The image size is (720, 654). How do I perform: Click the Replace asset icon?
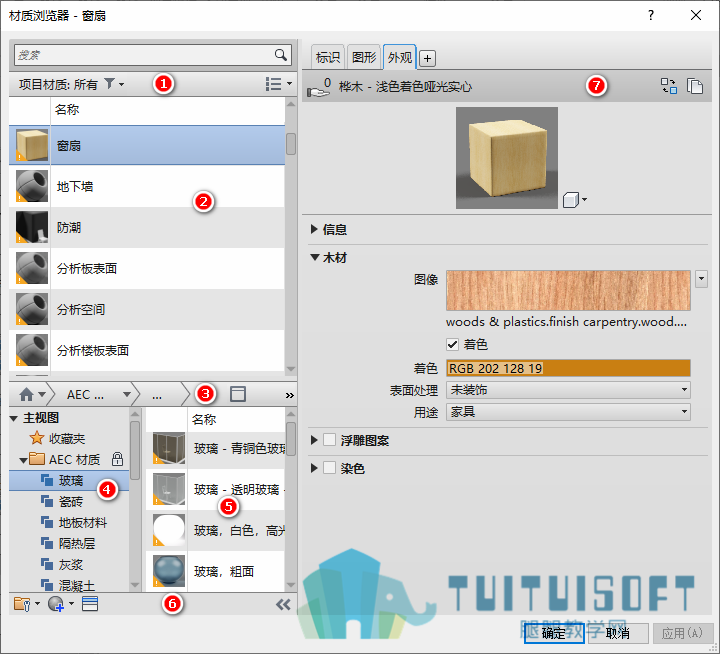[669, 86]
